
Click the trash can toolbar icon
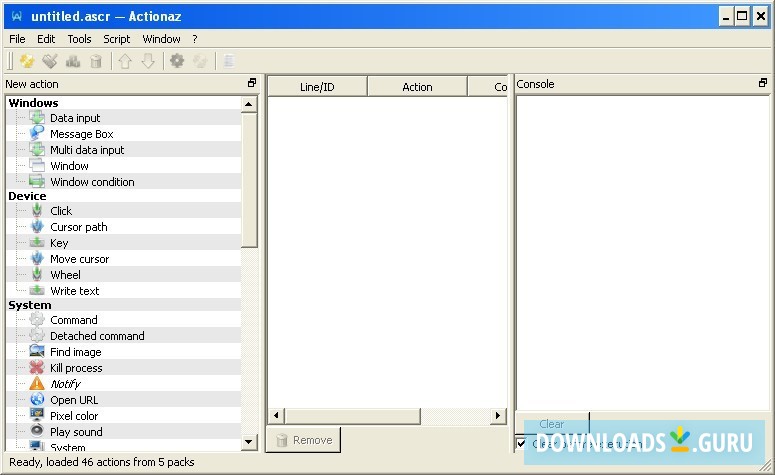click(x=96, y=61)
